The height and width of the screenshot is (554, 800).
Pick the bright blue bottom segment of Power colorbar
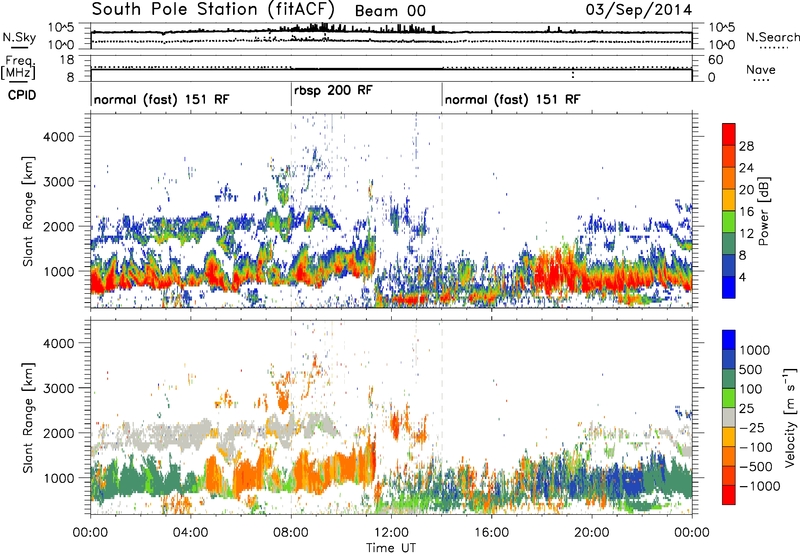(x=729, y=288)
